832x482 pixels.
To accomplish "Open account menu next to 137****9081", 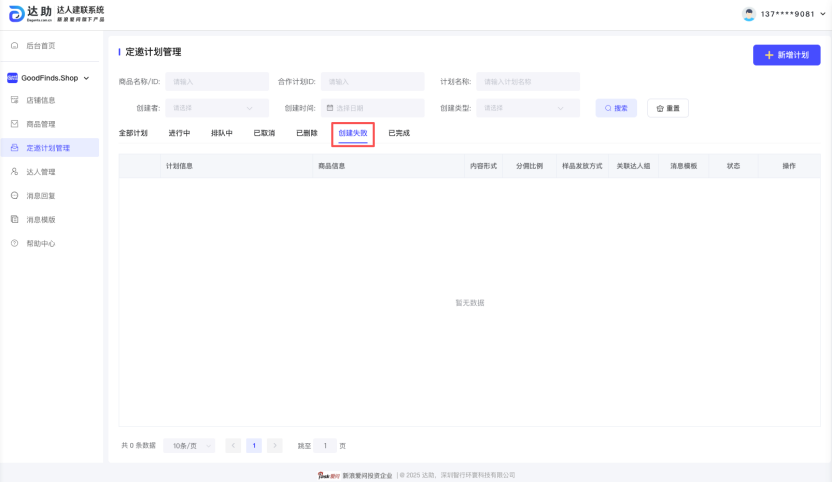I will tap(822, 14).
